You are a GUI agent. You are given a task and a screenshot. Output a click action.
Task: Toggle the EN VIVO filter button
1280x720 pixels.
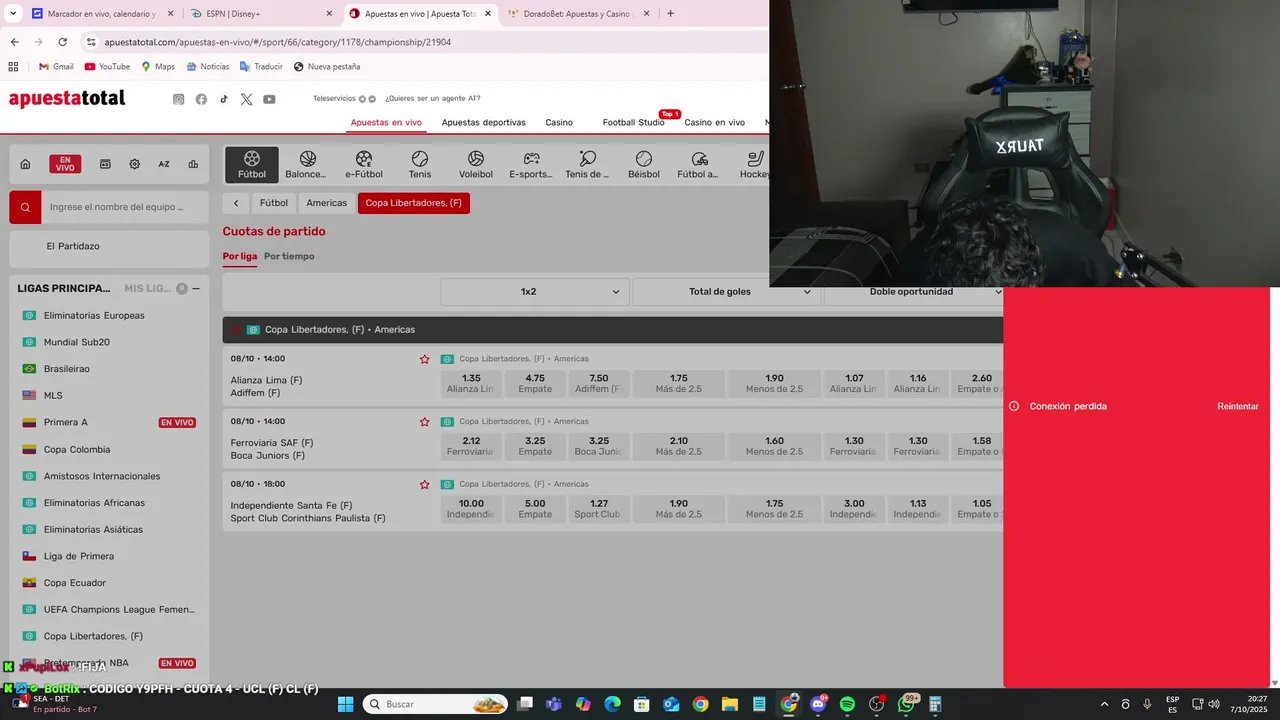pyautogui.click(x=65, y=164)
